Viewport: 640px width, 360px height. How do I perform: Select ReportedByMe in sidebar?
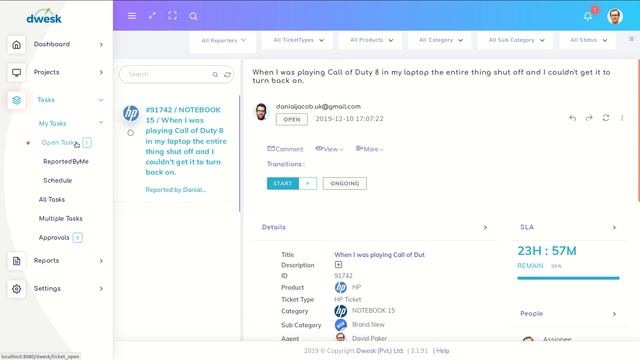click(66, 162)
